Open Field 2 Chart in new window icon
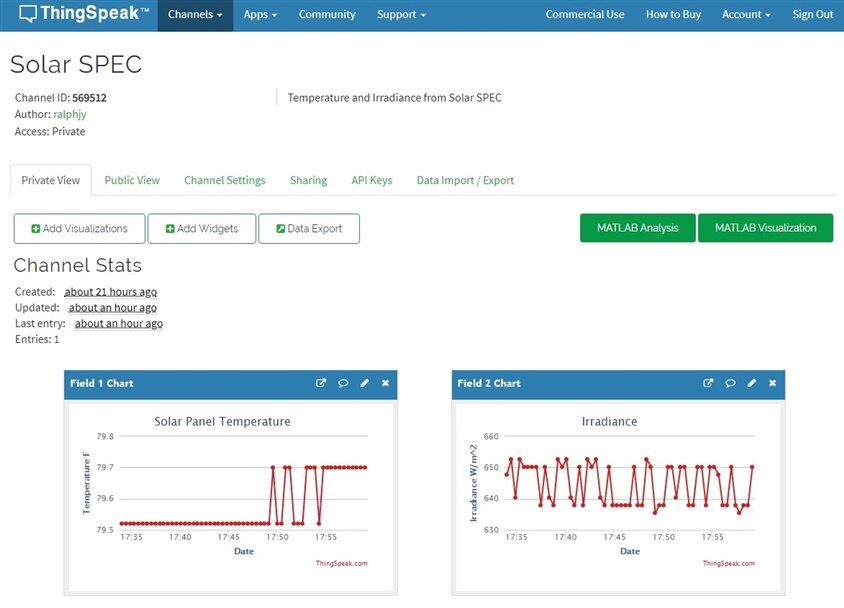844x608 pixels. (x=709, y=383)
